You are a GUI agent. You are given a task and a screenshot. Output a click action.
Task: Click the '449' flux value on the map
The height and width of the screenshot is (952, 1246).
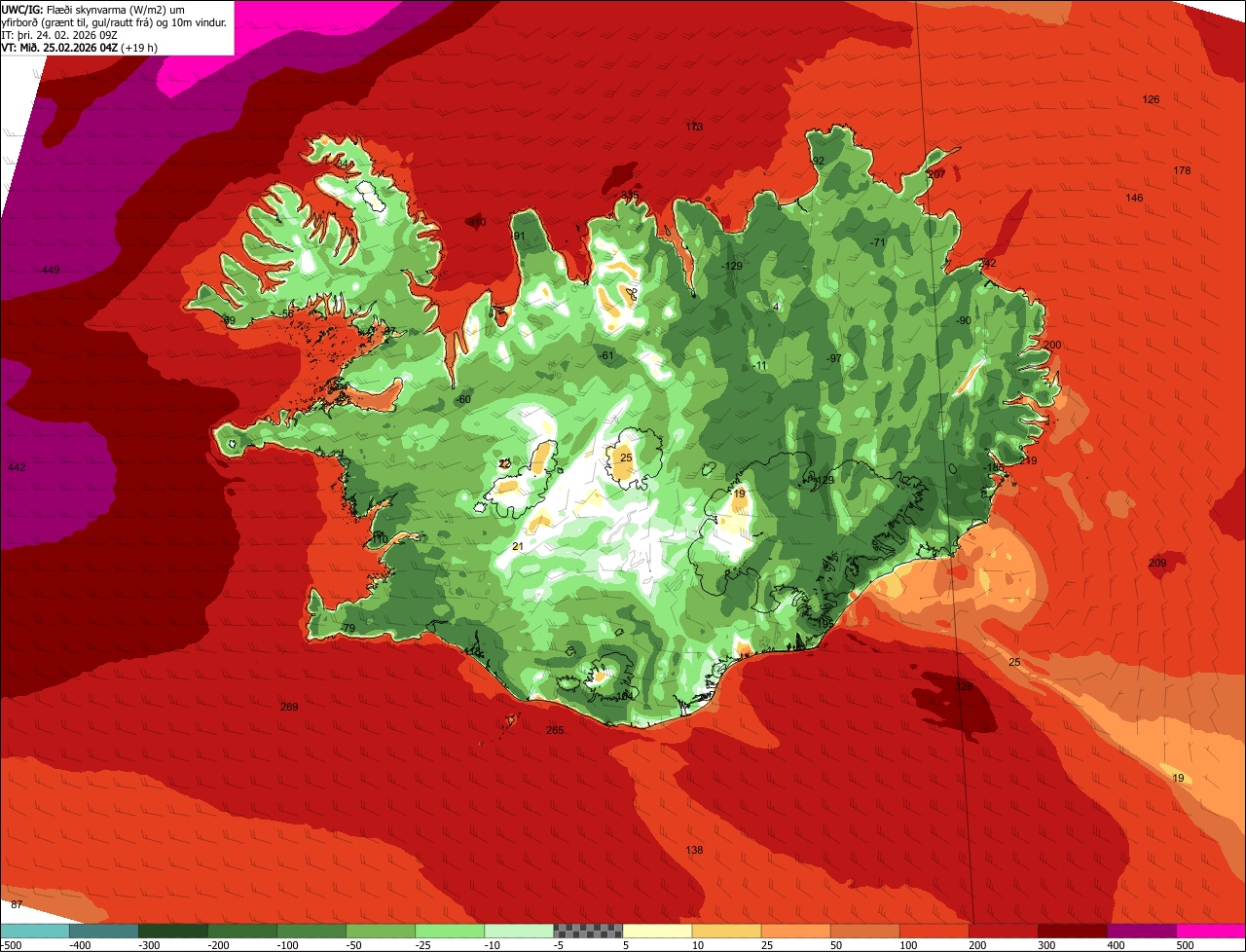pyautogui.click(x=51, y=270)
